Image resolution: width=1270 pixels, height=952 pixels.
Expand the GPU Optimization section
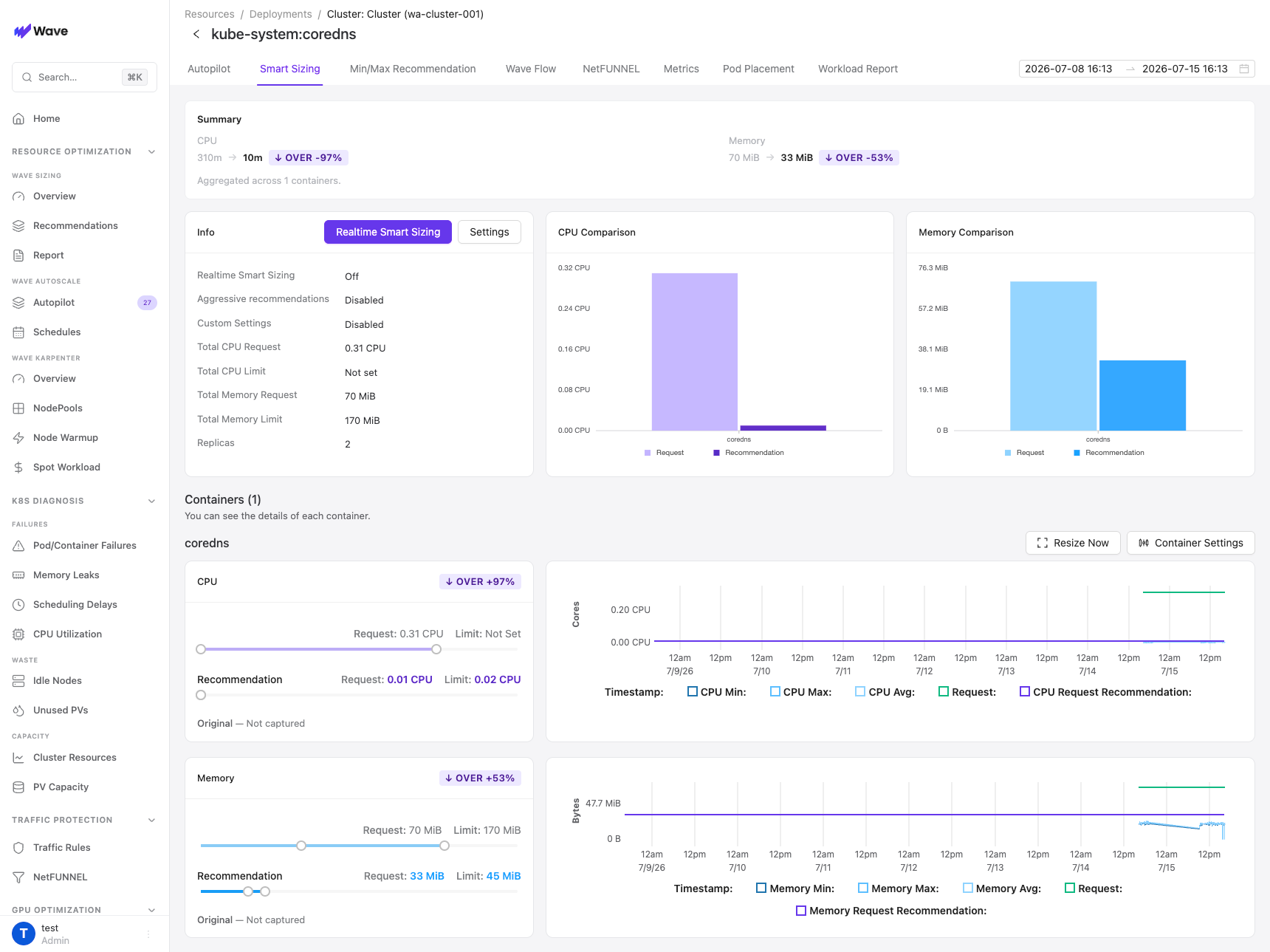coord(151,910)
